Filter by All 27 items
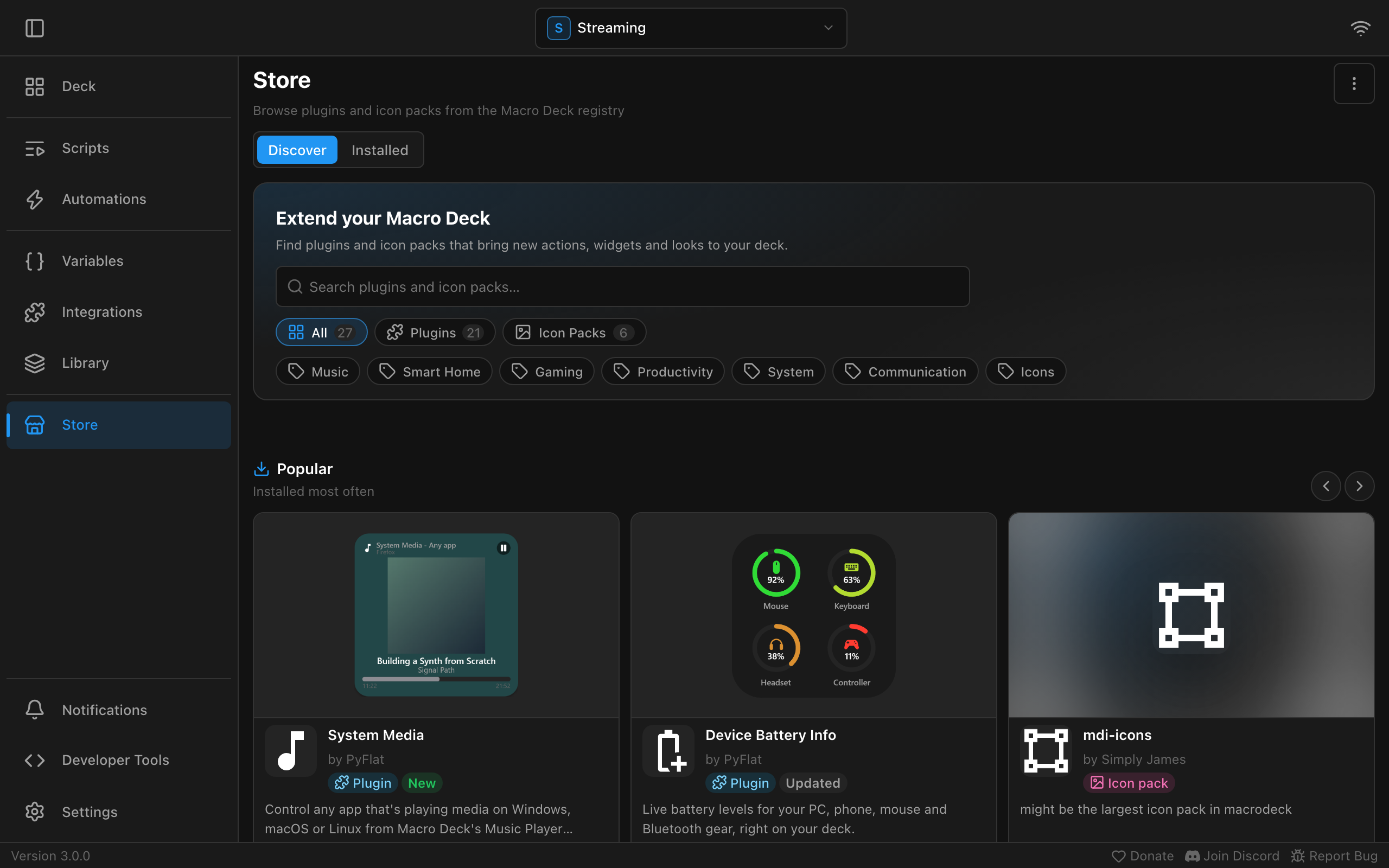The width and height of the screenshot is (1389, 868). pos(321,333)
